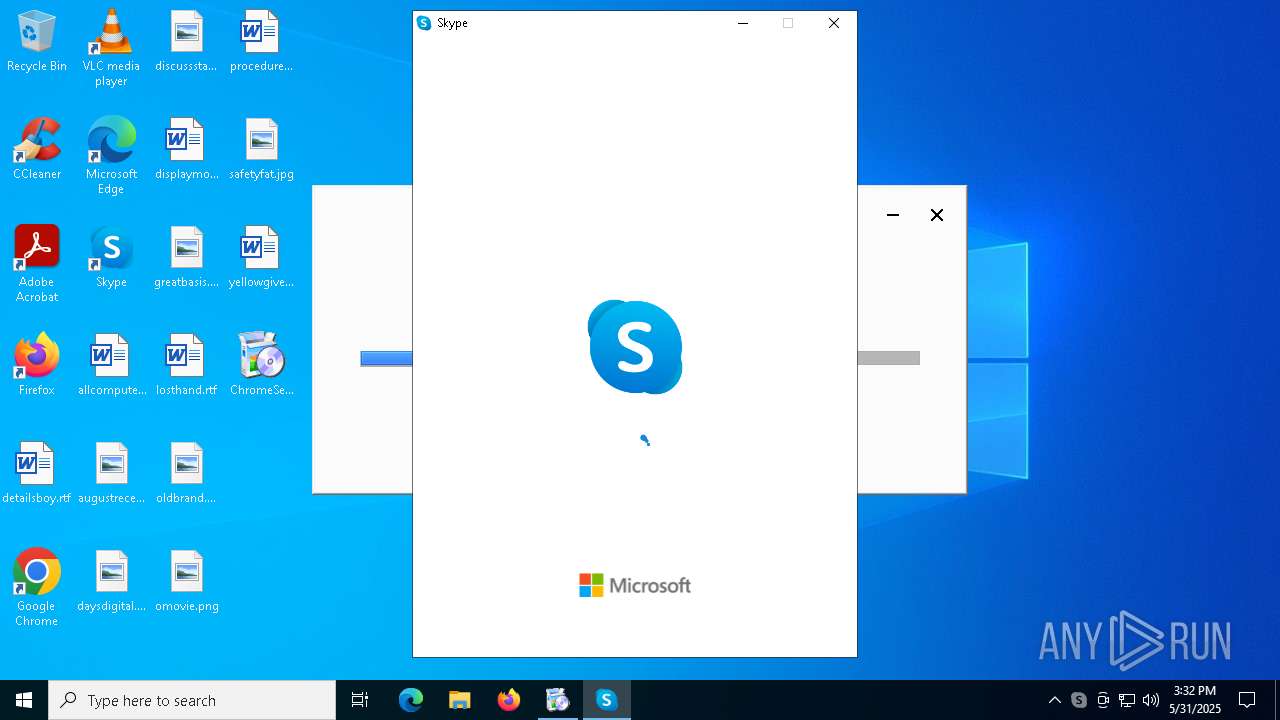Close the Skype window
This screenshot has height=720, width=1280.
point(834,23)
